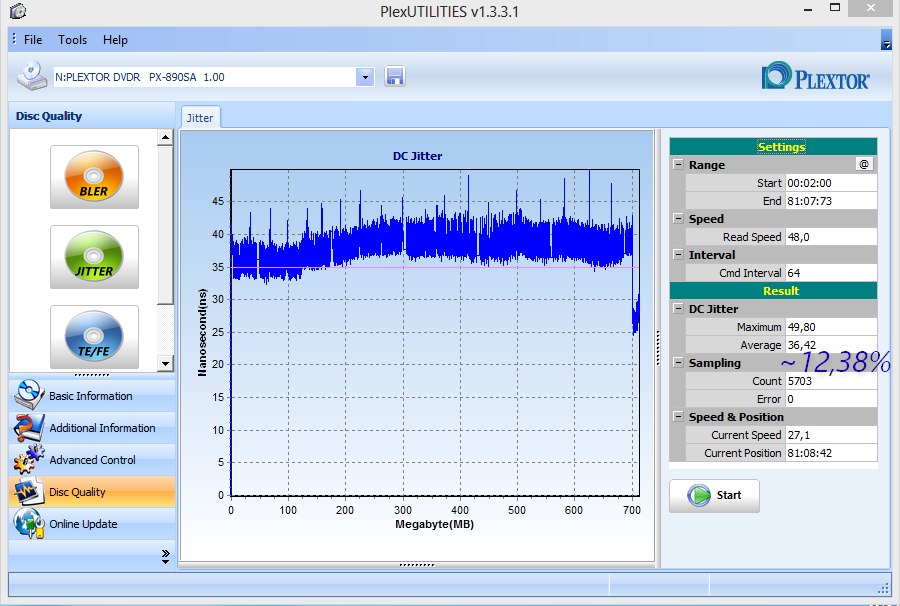This screenshot has height=606, width=900.
Task: Collapse the Interval settings group
Action: [678, 255]
